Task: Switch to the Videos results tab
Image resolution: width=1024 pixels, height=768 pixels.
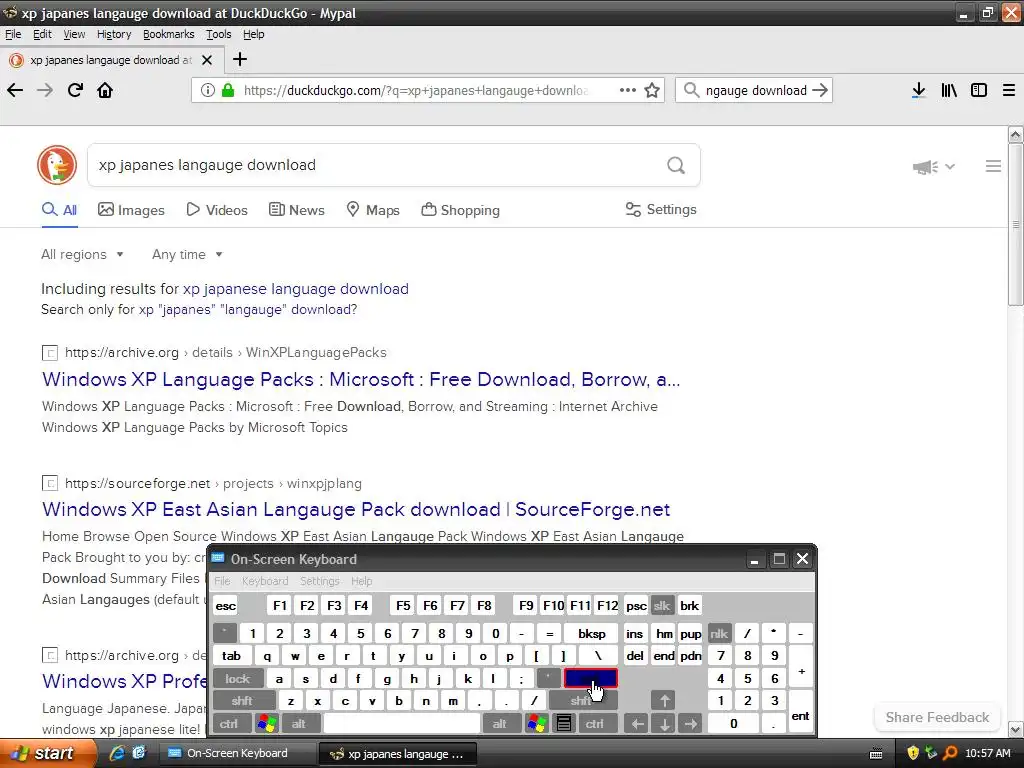Action: click(217, 210)
